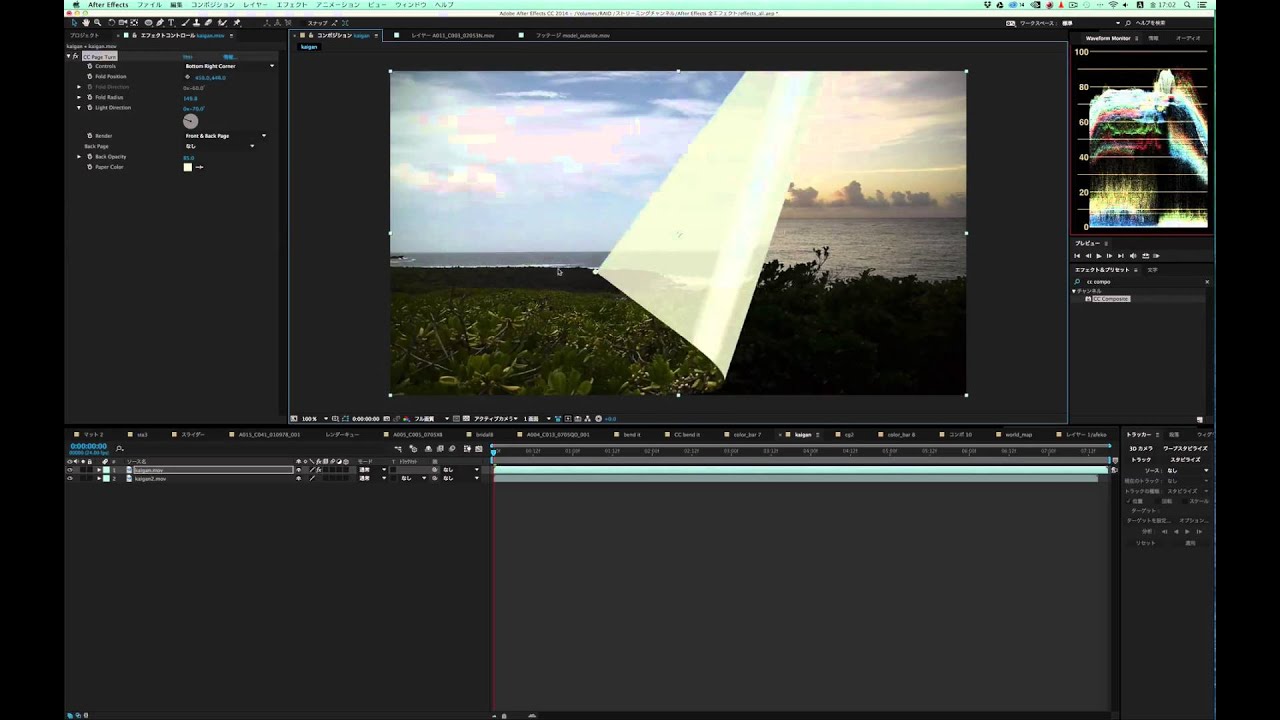Click the timeline layer search icon
The height and width of the screenshot is (720, 1280).
(x=120, y=448)
